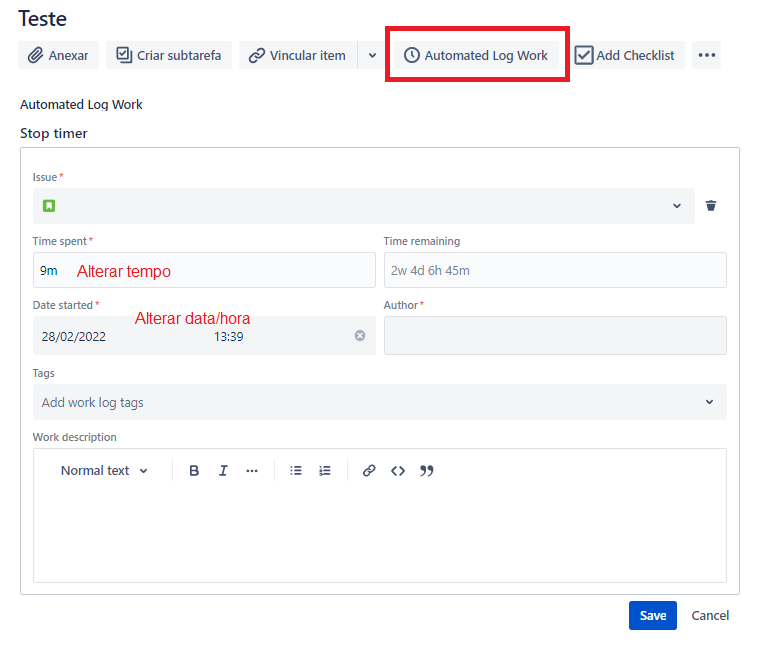Open Automated Log Work
Image resolution: width=758 pixels, height=653 pixels.
pos(476,55)
